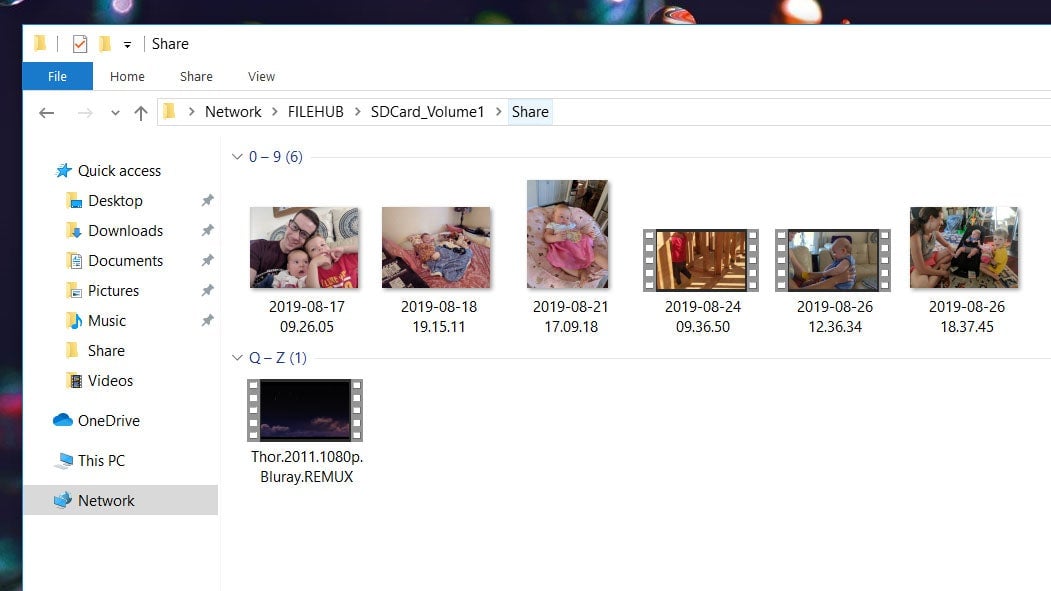Expand the chevron after Network breadcrumb
Screen dimensions: 1051x591
[275, 112]
